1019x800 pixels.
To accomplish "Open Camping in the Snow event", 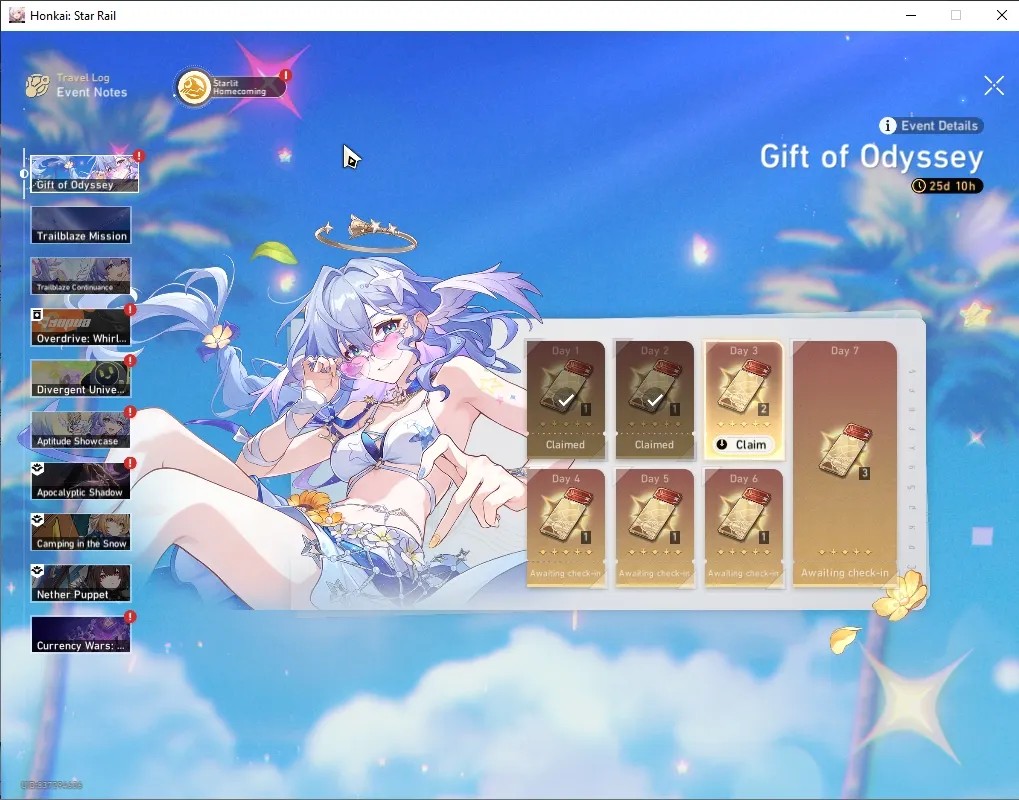I will [x=81, y=532].
